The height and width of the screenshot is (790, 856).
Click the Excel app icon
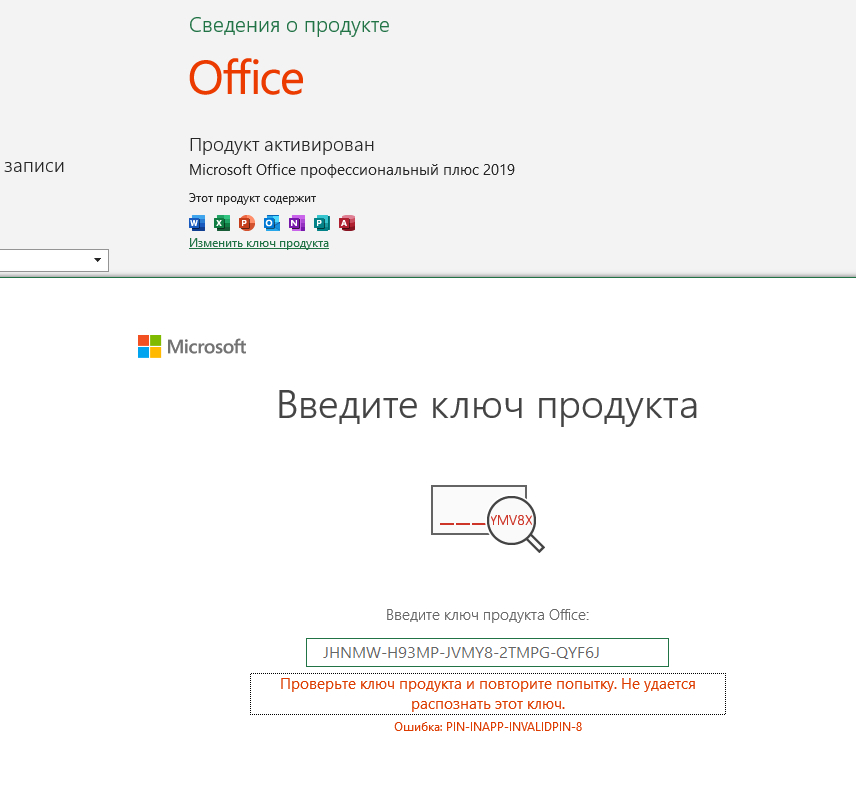[222, 223]
